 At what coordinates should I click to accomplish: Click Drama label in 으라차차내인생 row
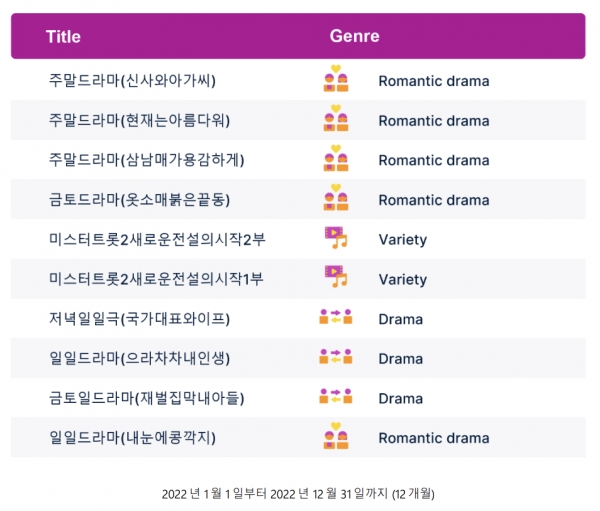(x=401, y=359)
